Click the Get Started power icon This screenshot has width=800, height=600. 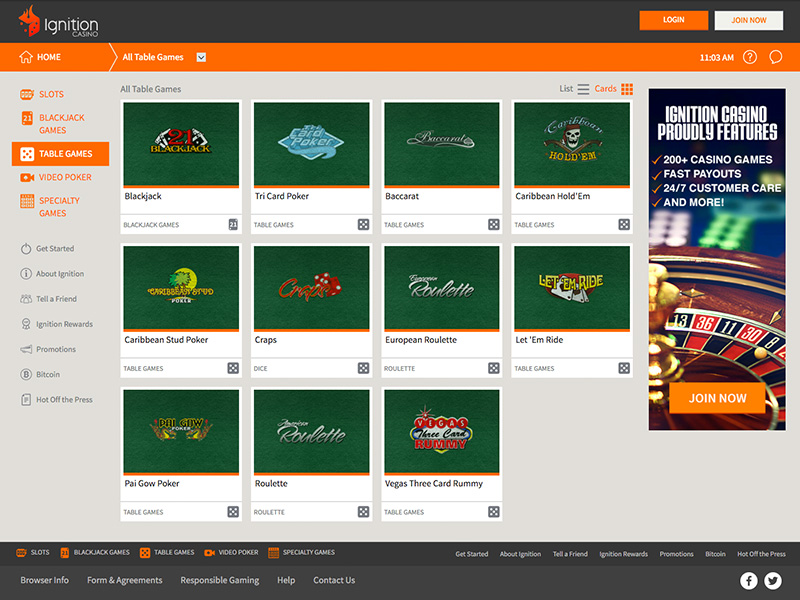coord(26,248)
